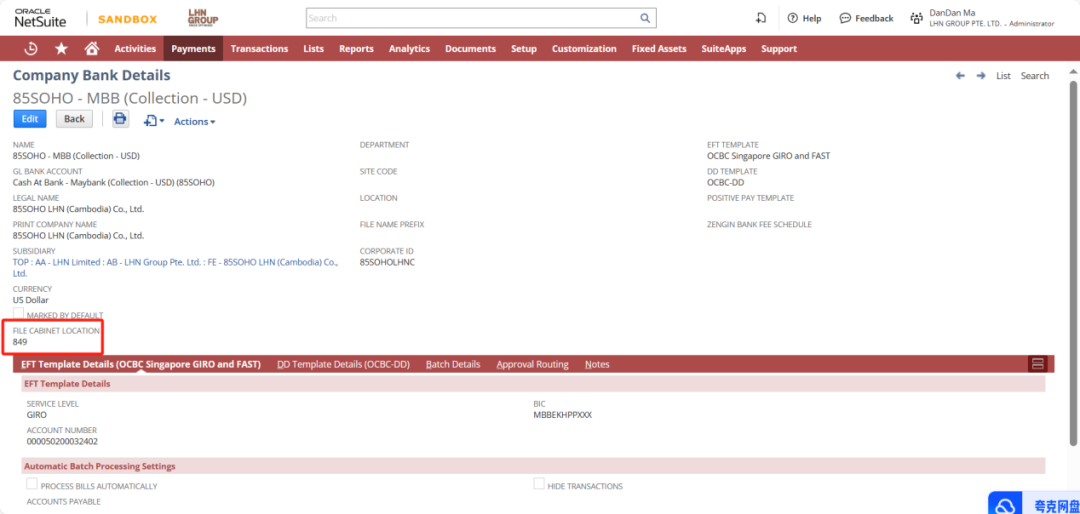Click the Feedback speech bubble icon
This screenshot has height=514, width=1080.
point(845,19)
